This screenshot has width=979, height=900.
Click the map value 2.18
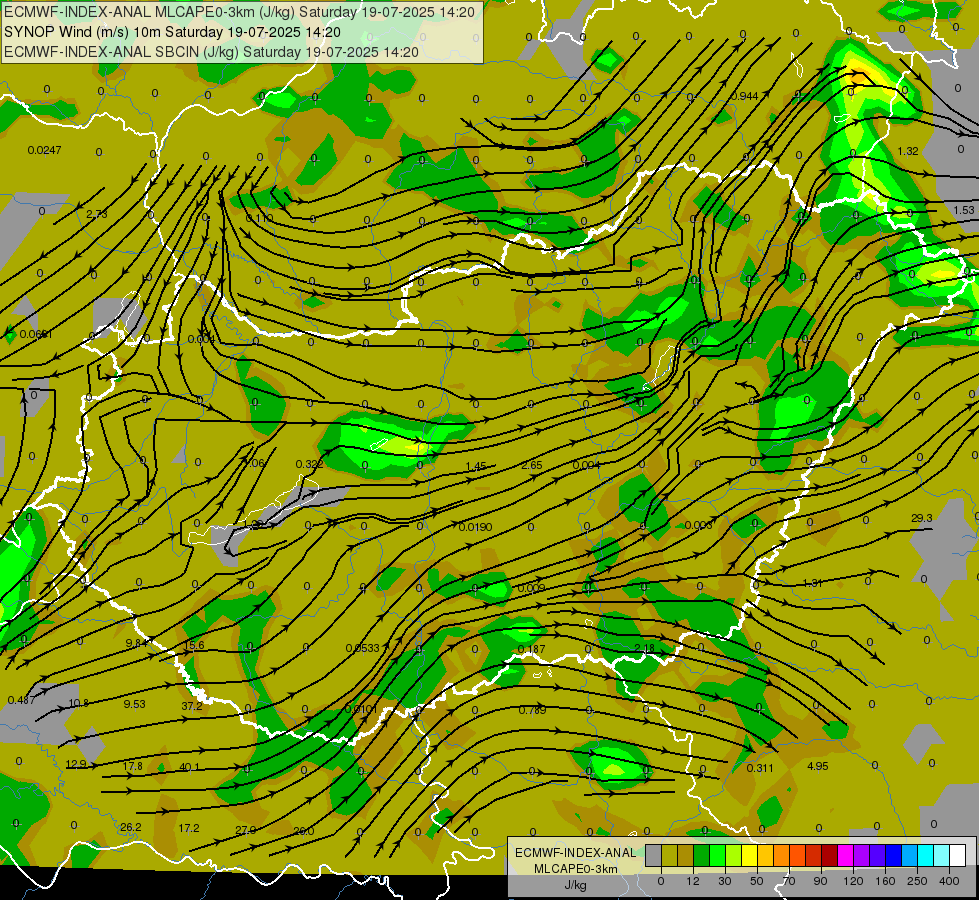coord(644,648)
